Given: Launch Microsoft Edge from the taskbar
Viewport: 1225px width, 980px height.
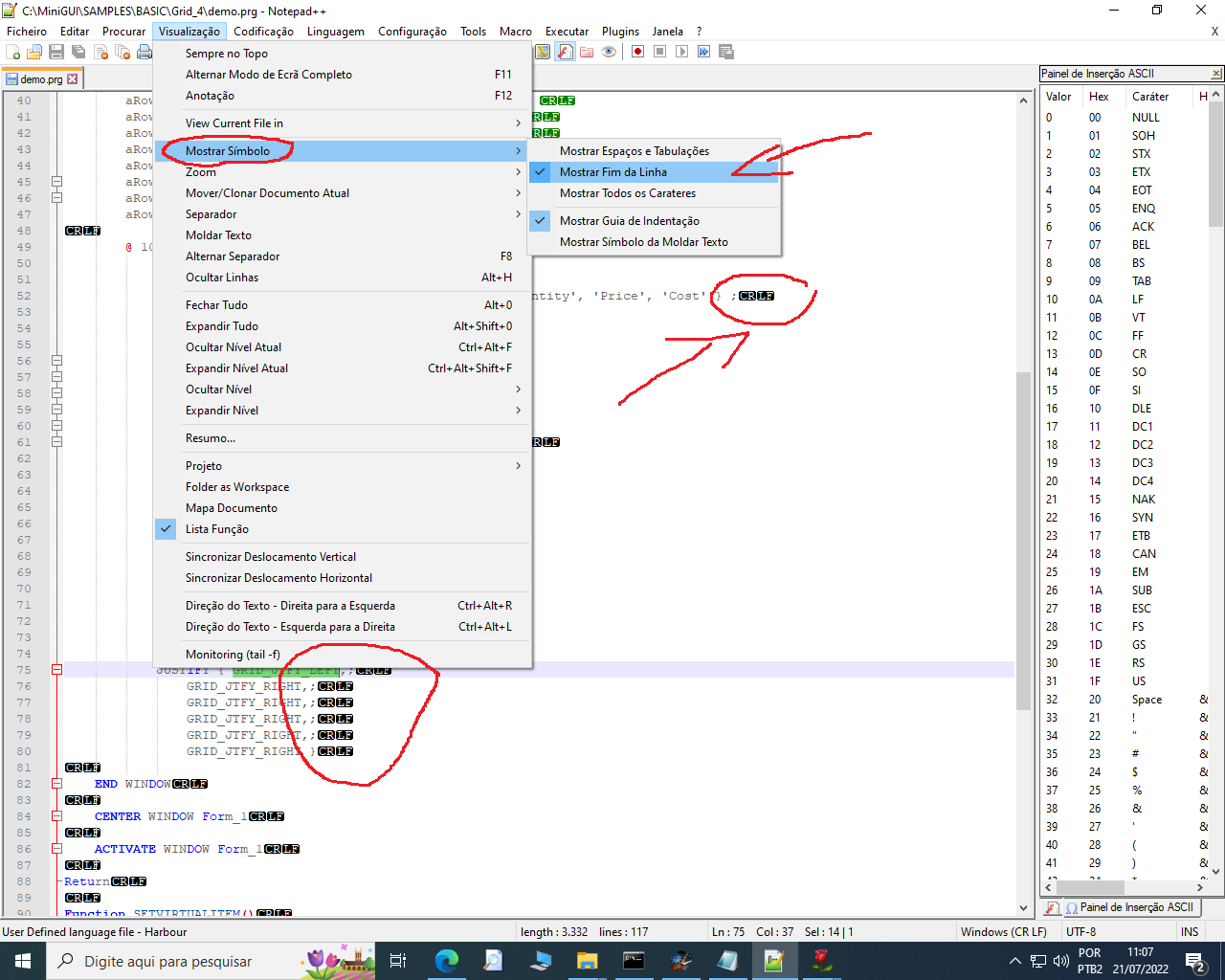Looking at the screenshot, I should (x=446, y=961).
